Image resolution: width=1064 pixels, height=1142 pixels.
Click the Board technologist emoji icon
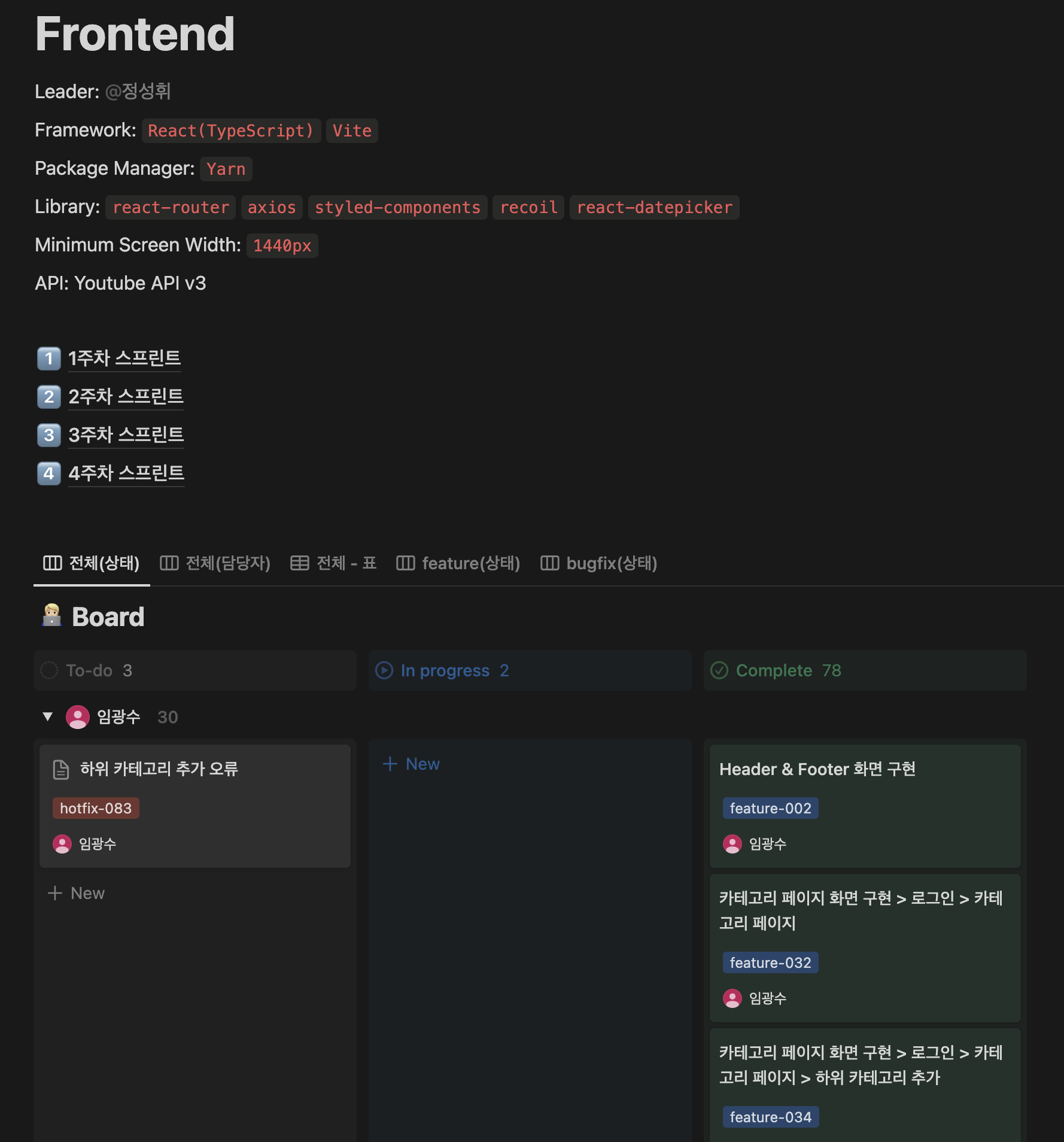pyautogui.click(x=51, y=616)
